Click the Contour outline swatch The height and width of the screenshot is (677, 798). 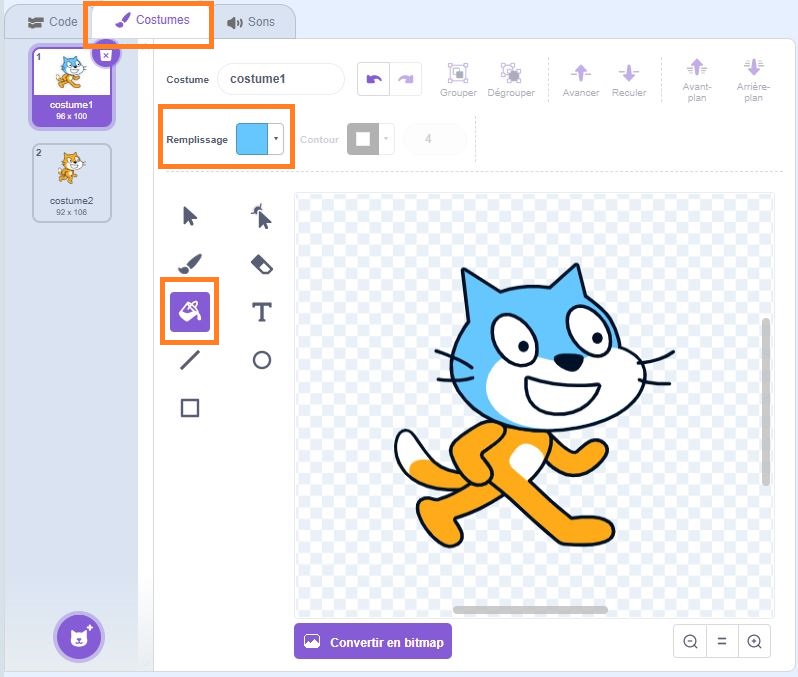coord(363,138)
